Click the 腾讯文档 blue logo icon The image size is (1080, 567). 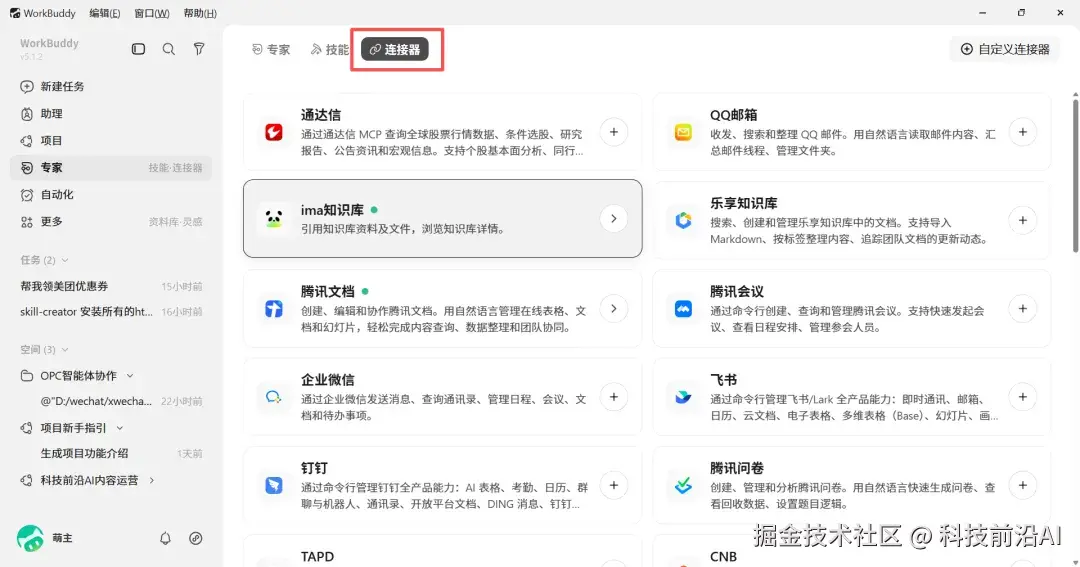273,309
